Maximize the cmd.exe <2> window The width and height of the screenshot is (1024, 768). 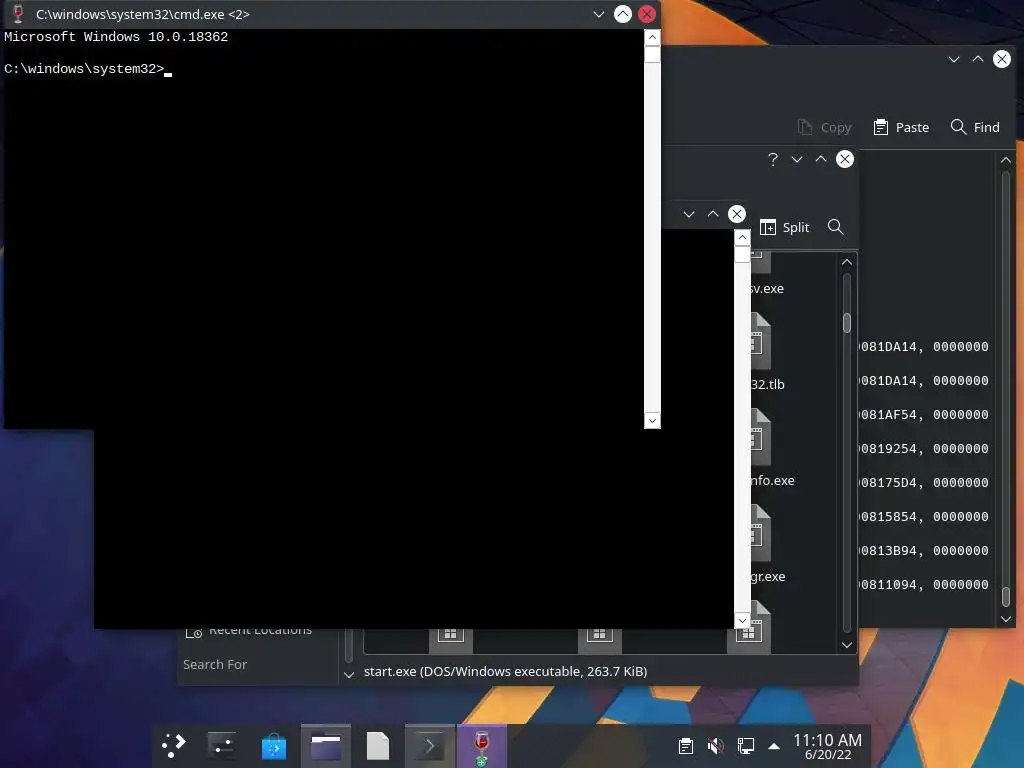click(x=622, y=14)
